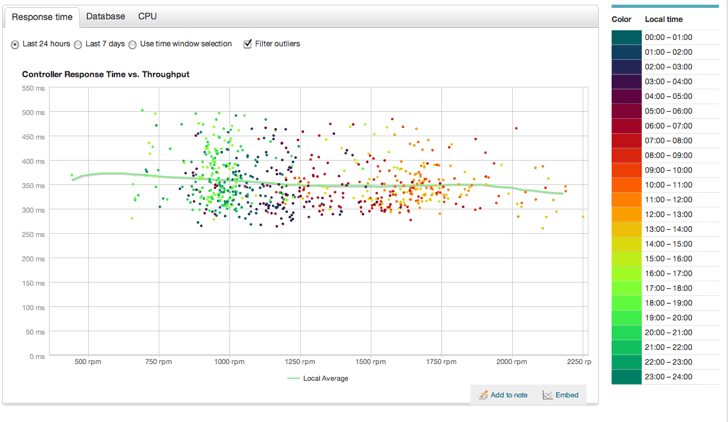This screenshot has width=728, height=422.
Task: Click the Color column header
Action: [621, 19]
